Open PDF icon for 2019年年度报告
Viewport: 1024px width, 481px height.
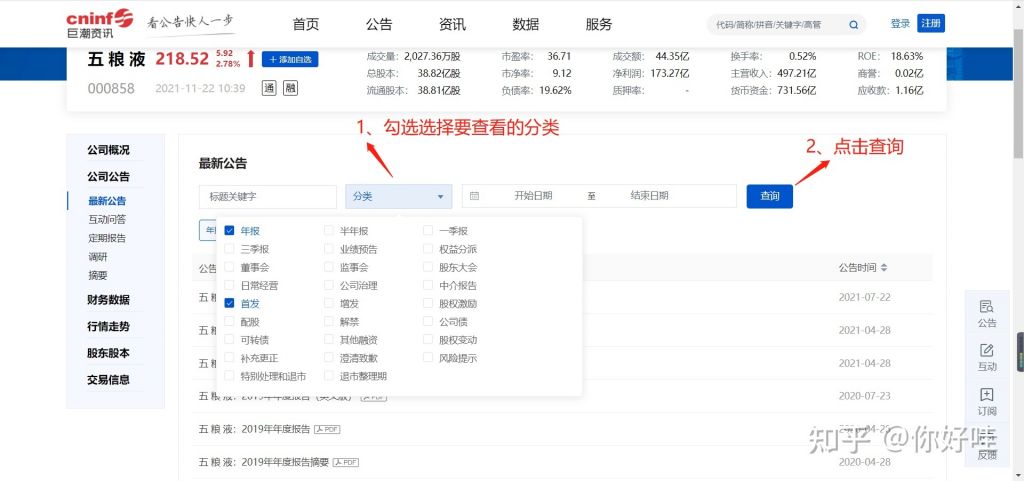pos(327,429)
